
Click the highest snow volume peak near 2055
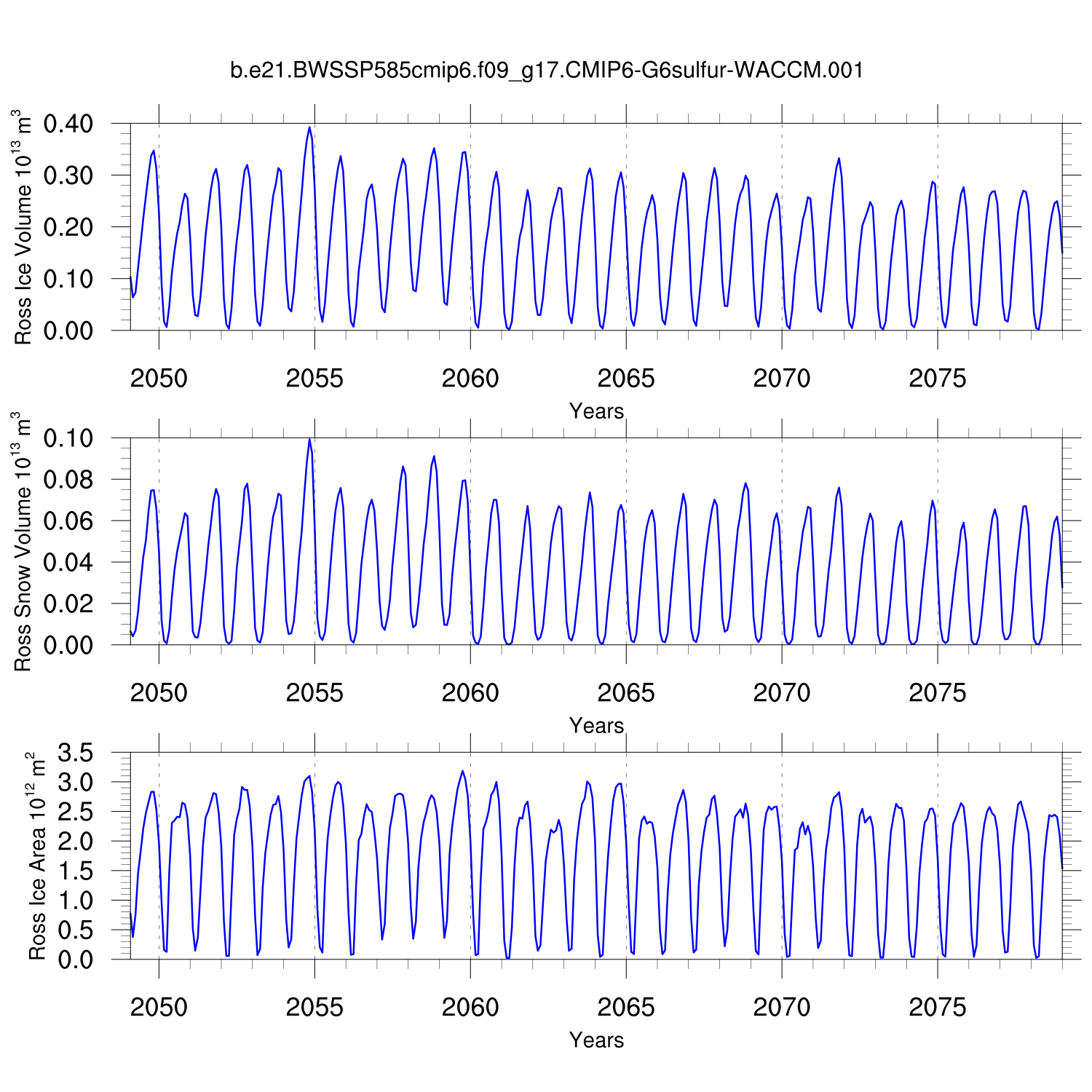pos(309,439)
